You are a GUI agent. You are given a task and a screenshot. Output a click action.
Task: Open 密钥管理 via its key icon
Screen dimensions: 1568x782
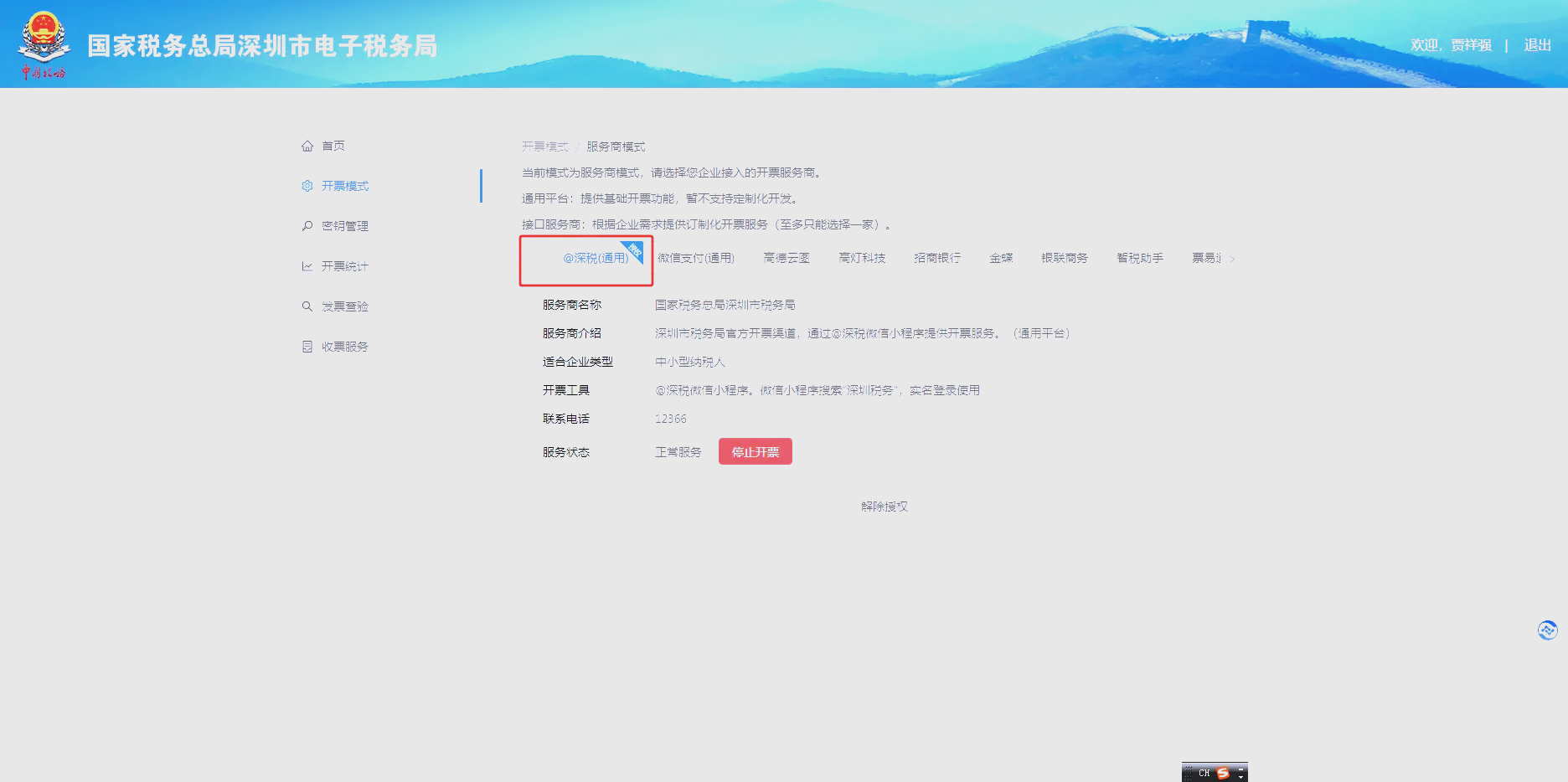307,225
